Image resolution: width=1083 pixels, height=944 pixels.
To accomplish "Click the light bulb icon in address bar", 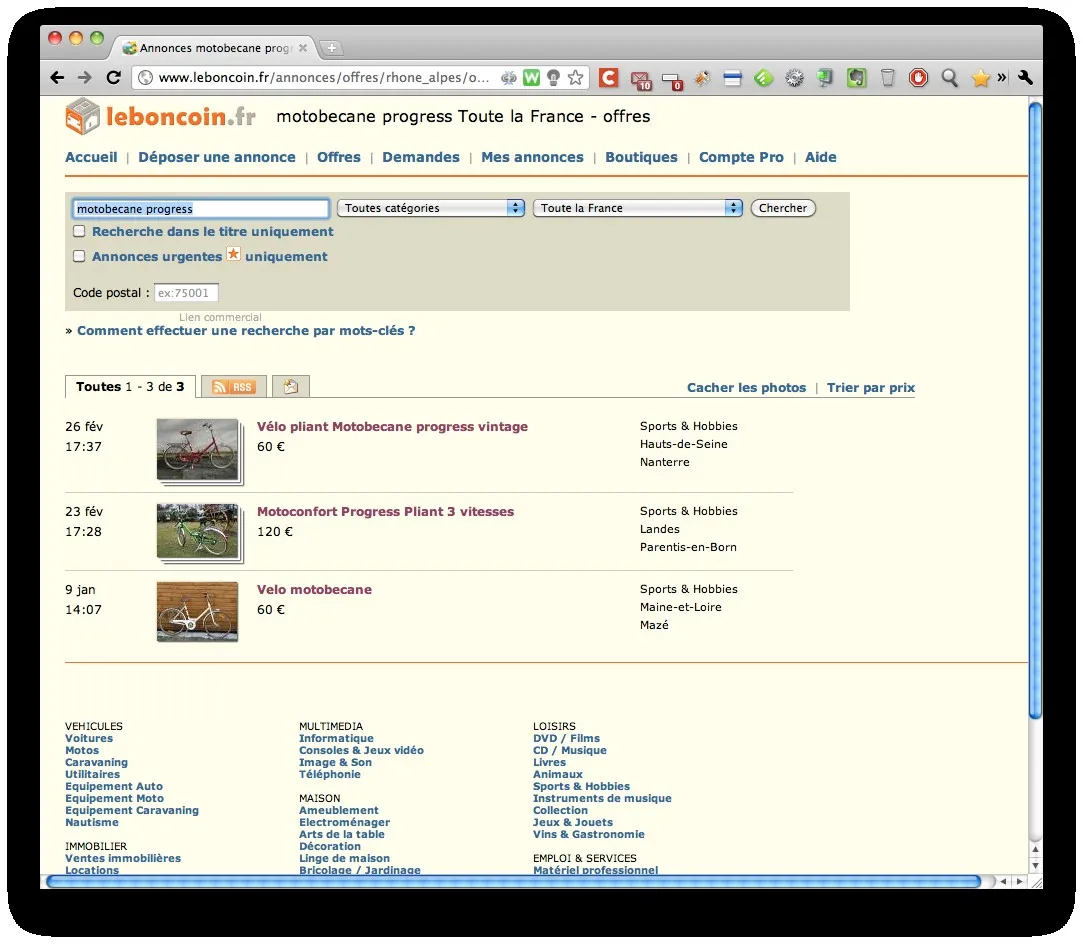I will coord(553,78).
